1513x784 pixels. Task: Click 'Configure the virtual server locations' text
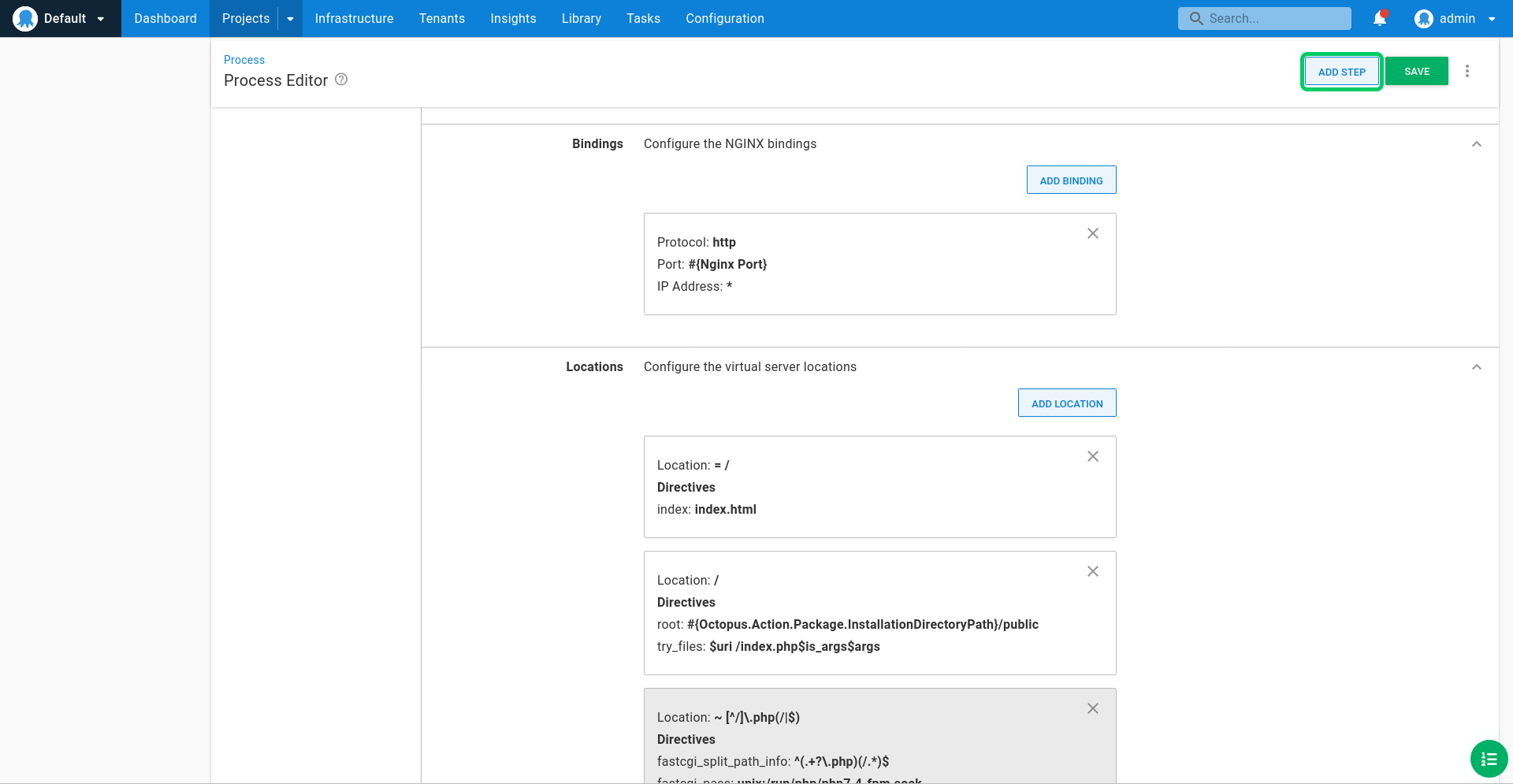point(749,366)
